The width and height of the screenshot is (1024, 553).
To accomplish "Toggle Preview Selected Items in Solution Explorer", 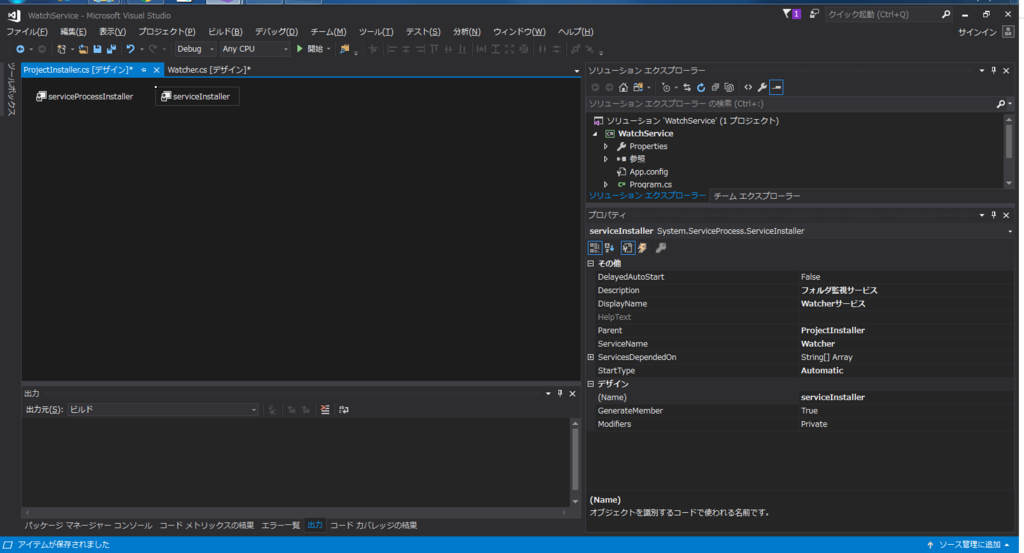I will pyautogui.click(x=776, y=87).
